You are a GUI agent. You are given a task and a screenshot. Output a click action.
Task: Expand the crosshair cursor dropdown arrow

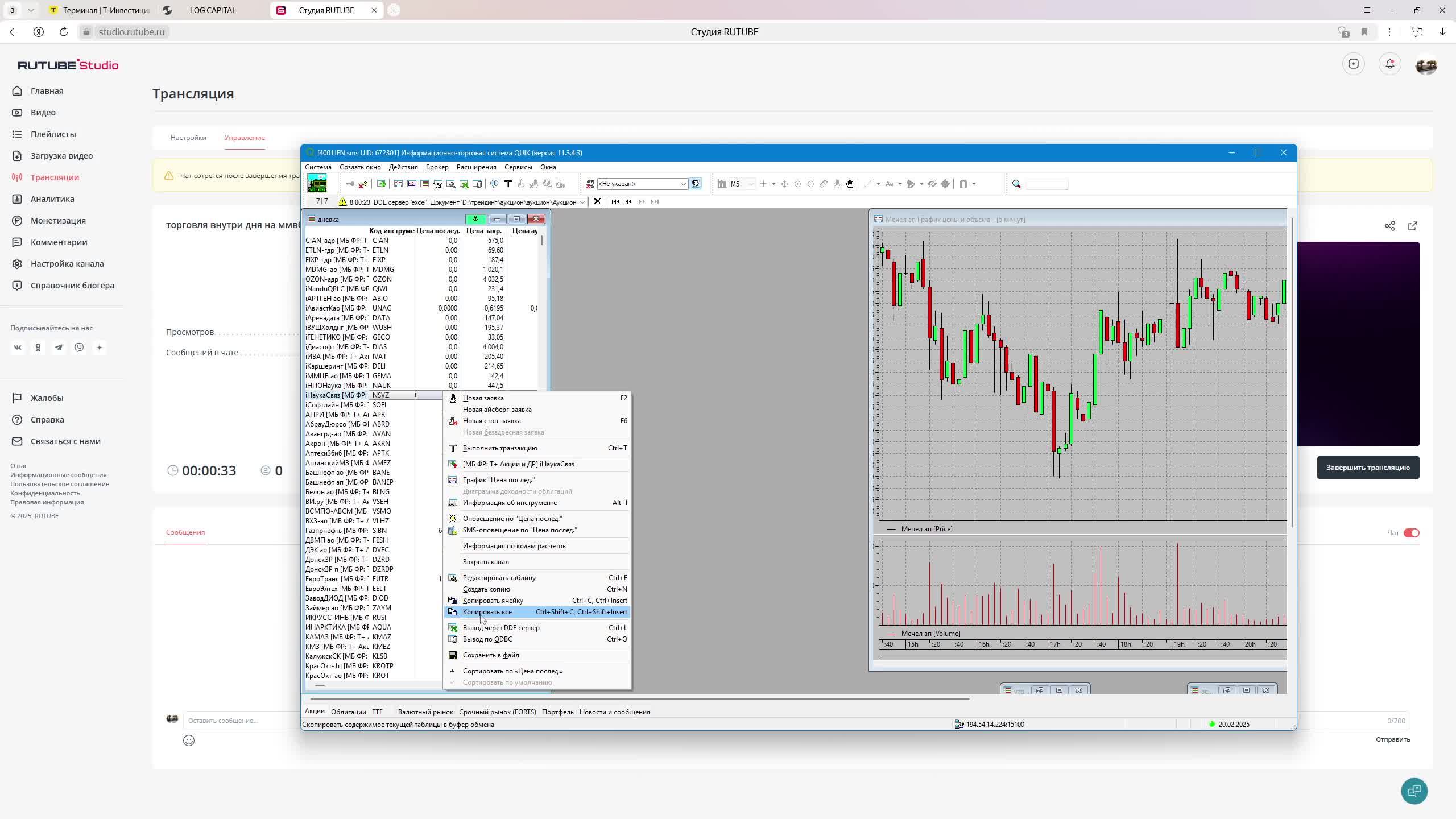pyautogui.click(x=773, y=184)
